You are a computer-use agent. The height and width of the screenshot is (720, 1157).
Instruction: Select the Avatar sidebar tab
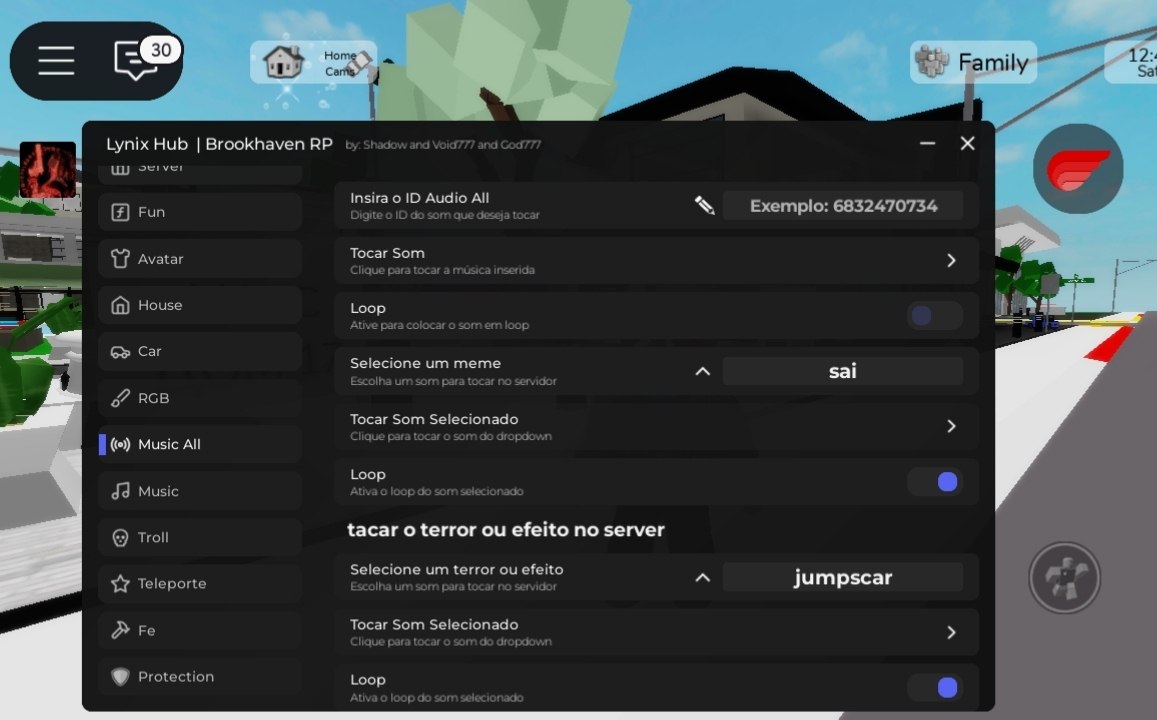point(200,259)
